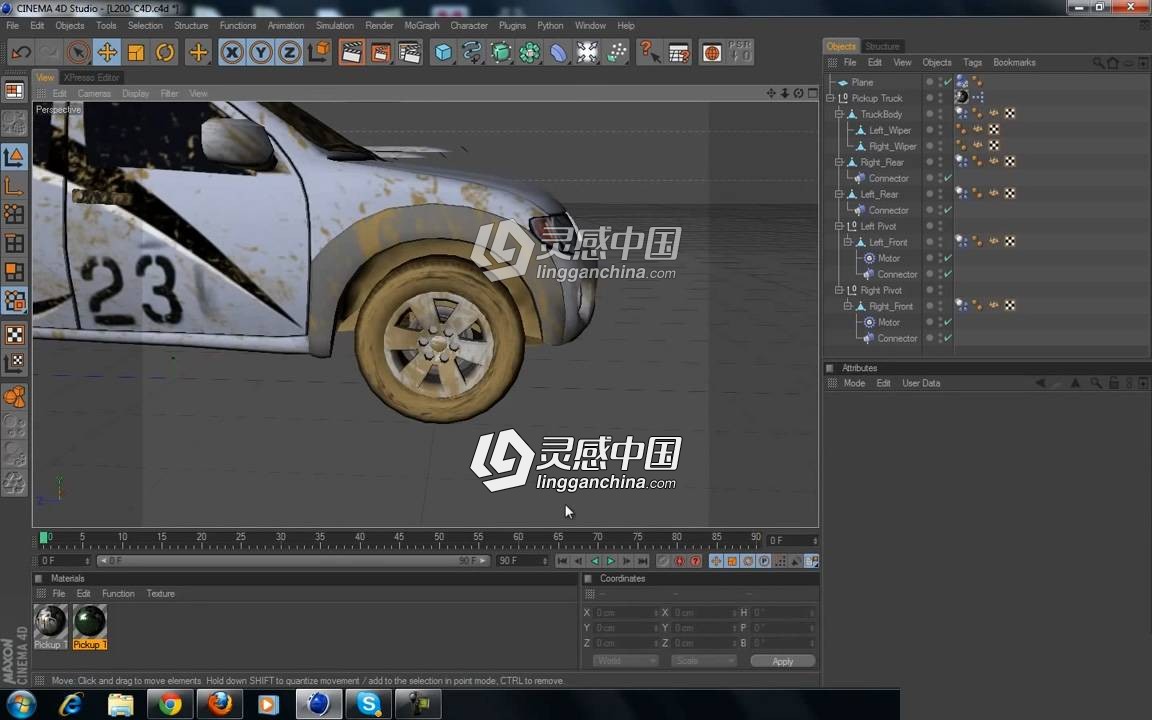Render to Picture Viewer icon
This screenshot has height=720, width=1152.
381,52
